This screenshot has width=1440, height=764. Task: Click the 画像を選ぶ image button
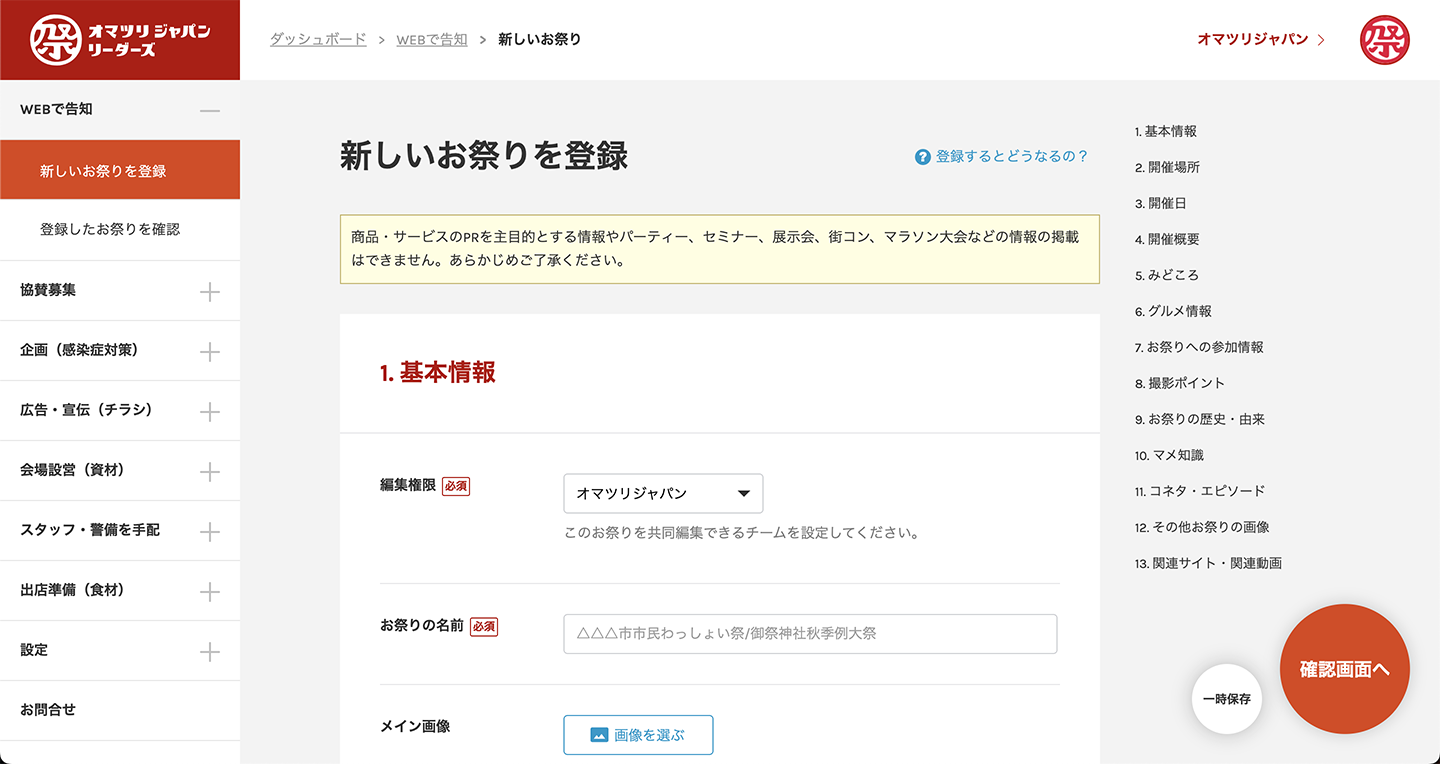pos(638,735)
